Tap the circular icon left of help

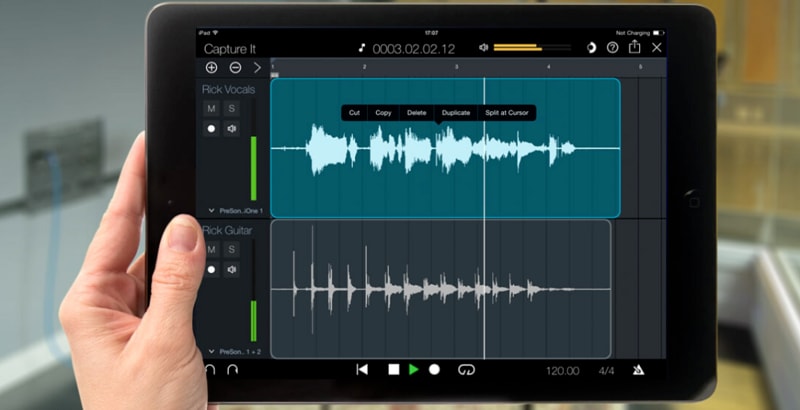(591, 48)
